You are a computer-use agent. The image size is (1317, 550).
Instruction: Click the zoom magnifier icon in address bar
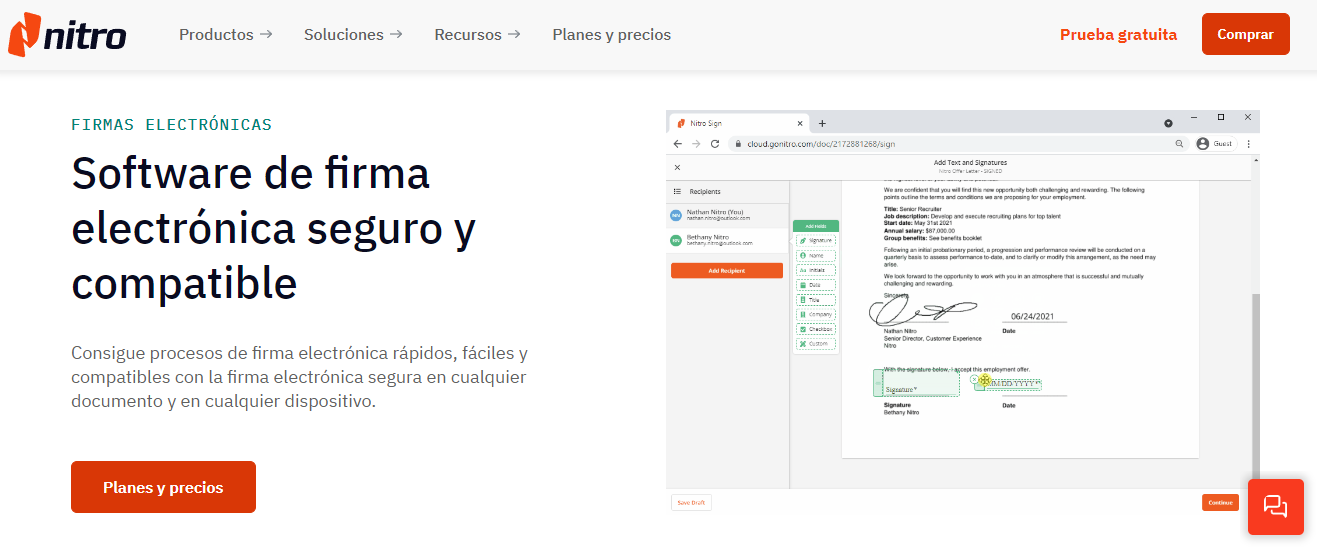coord(1180,144)
